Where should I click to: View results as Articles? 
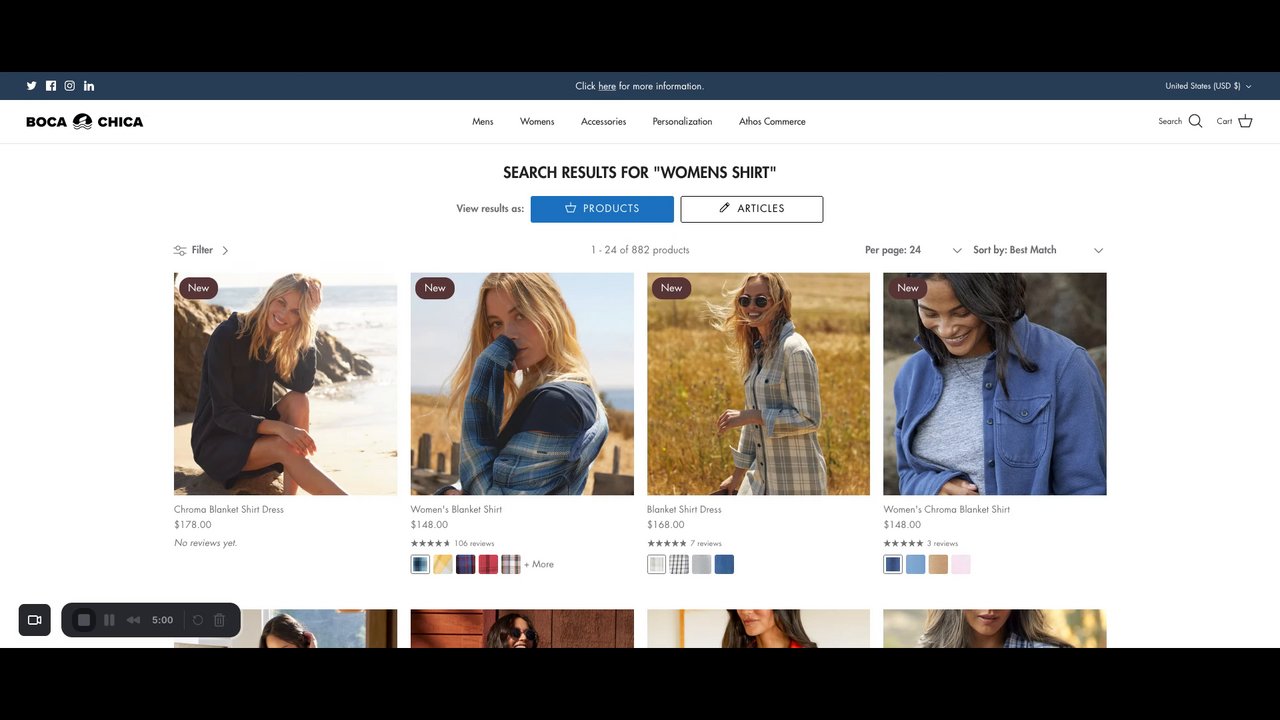tap(752, 209)
